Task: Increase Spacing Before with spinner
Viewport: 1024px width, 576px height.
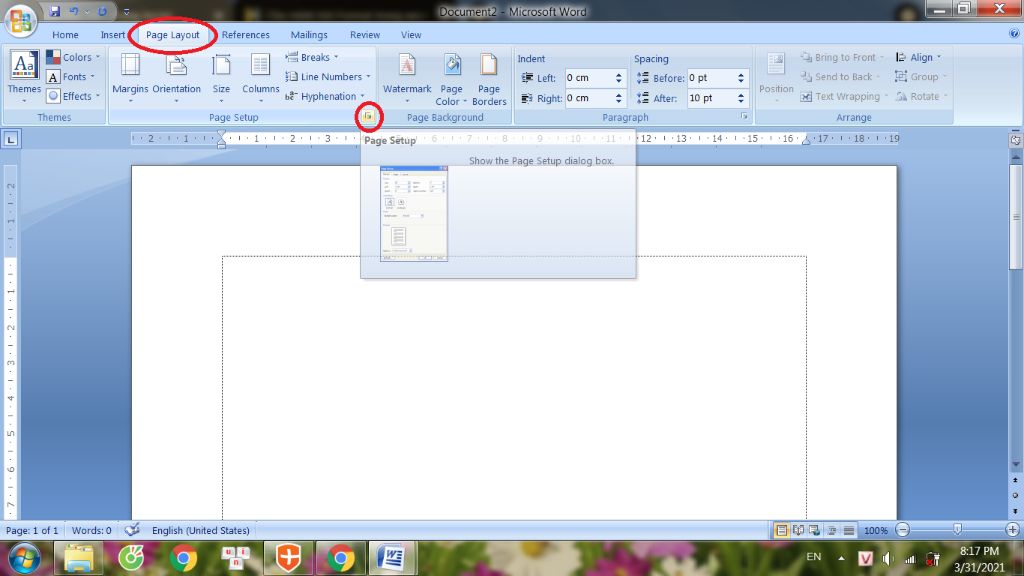Action: (741, 74)
